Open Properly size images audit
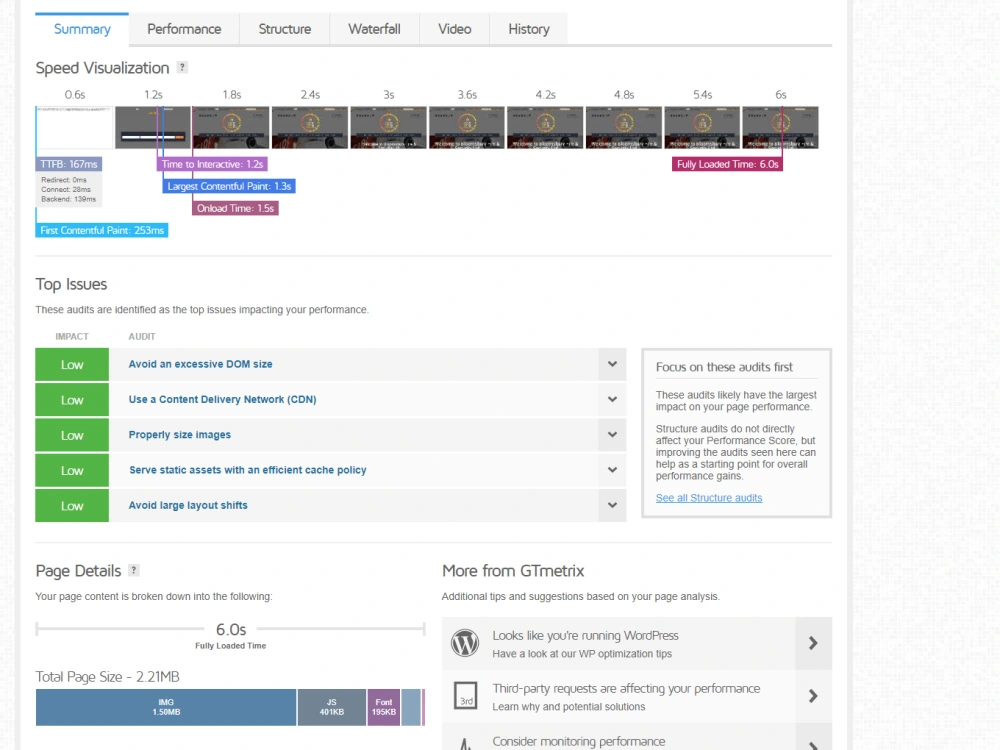This screenshot has width=1000, height=750. 180,434
